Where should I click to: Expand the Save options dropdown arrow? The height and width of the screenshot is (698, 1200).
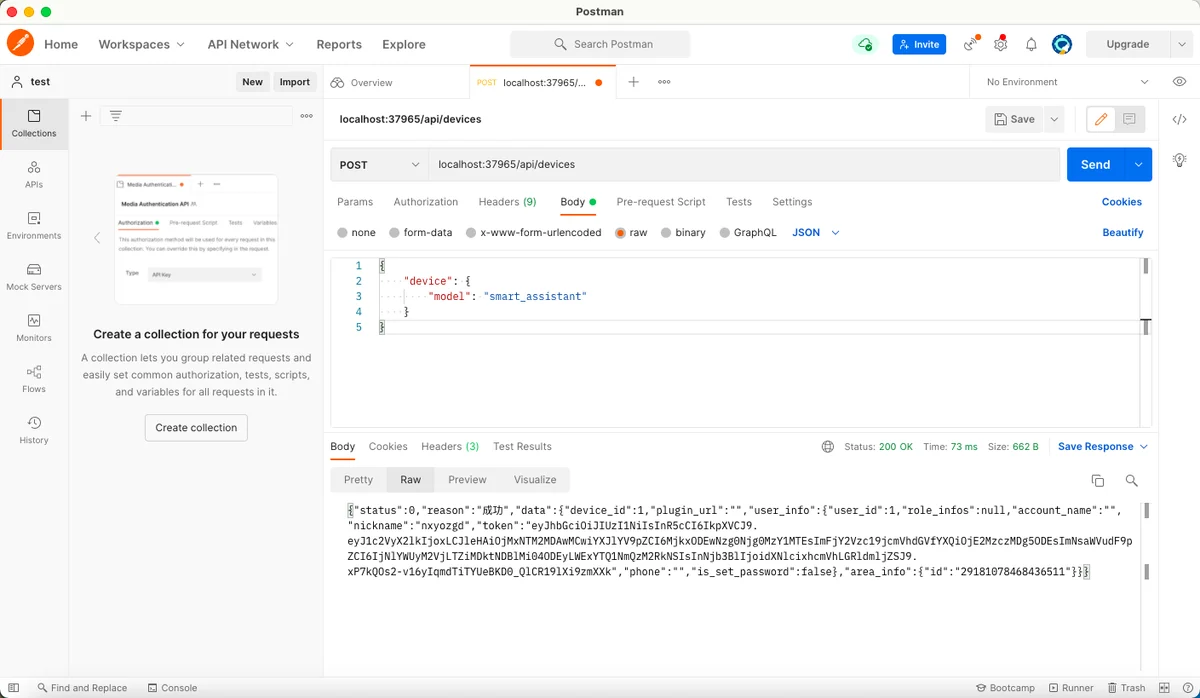point(1054,119)
